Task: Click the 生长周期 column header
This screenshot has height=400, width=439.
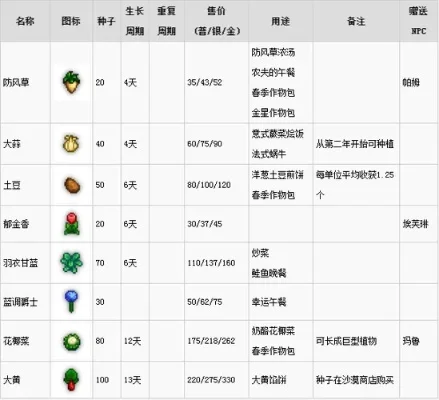Action: pyautogui.click(x=135, y=21)
